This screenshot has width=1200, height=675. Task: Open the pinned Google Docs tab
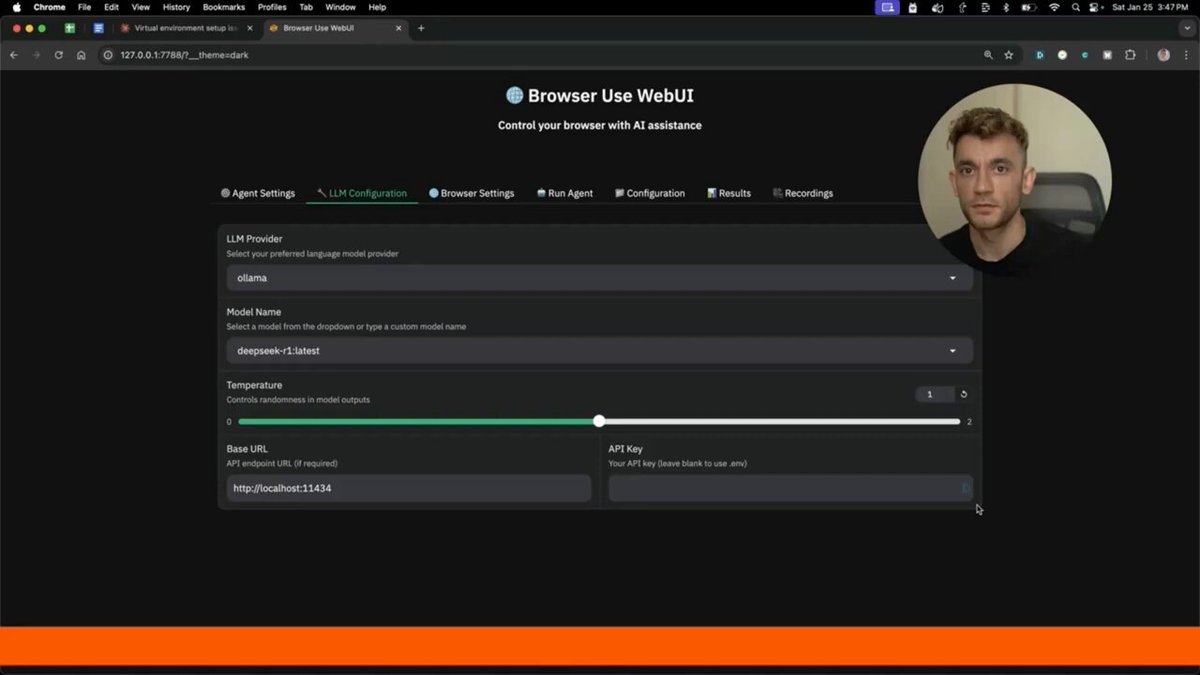pos(98,28)
